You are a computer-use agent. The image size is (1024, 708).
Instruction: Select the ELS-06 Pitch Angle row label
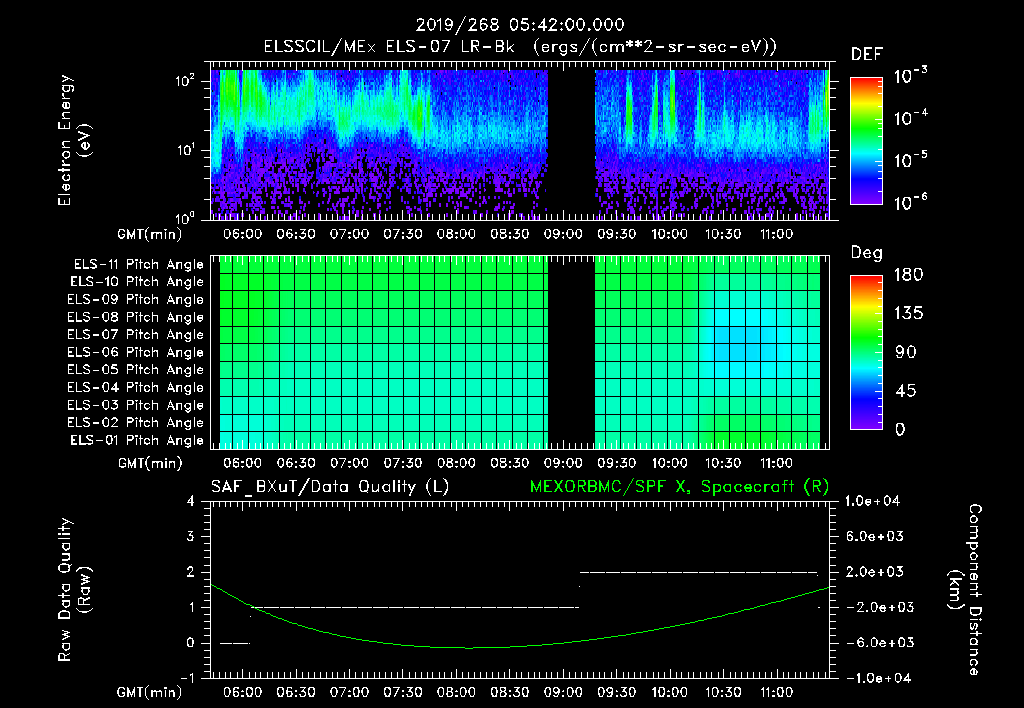coord(135,353)
